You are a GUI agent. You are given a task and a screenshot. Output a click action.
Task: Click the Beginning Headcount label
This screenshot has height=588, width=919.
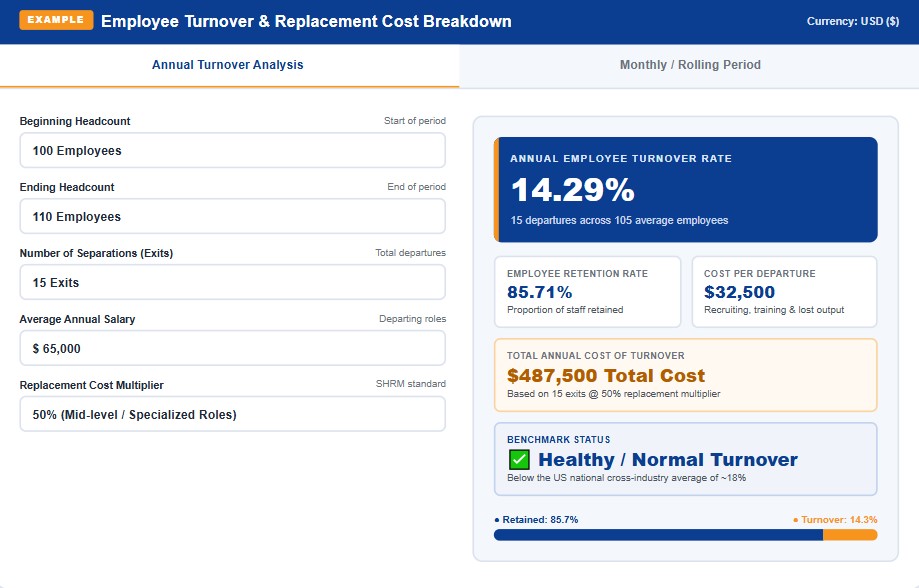click(75, 121)
